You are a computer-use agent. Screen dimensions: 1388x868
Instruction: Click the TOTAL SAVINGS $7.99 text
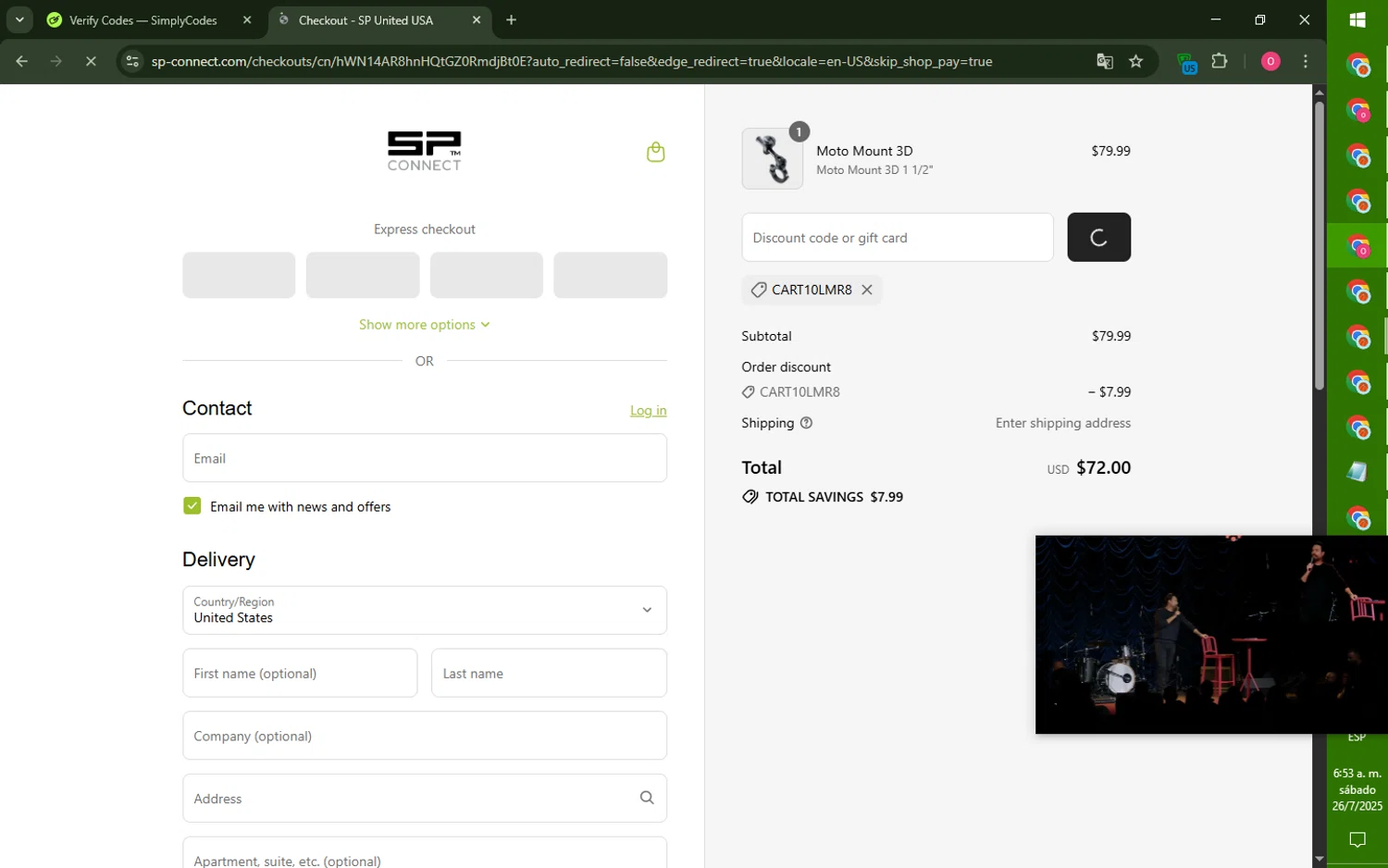834,497
